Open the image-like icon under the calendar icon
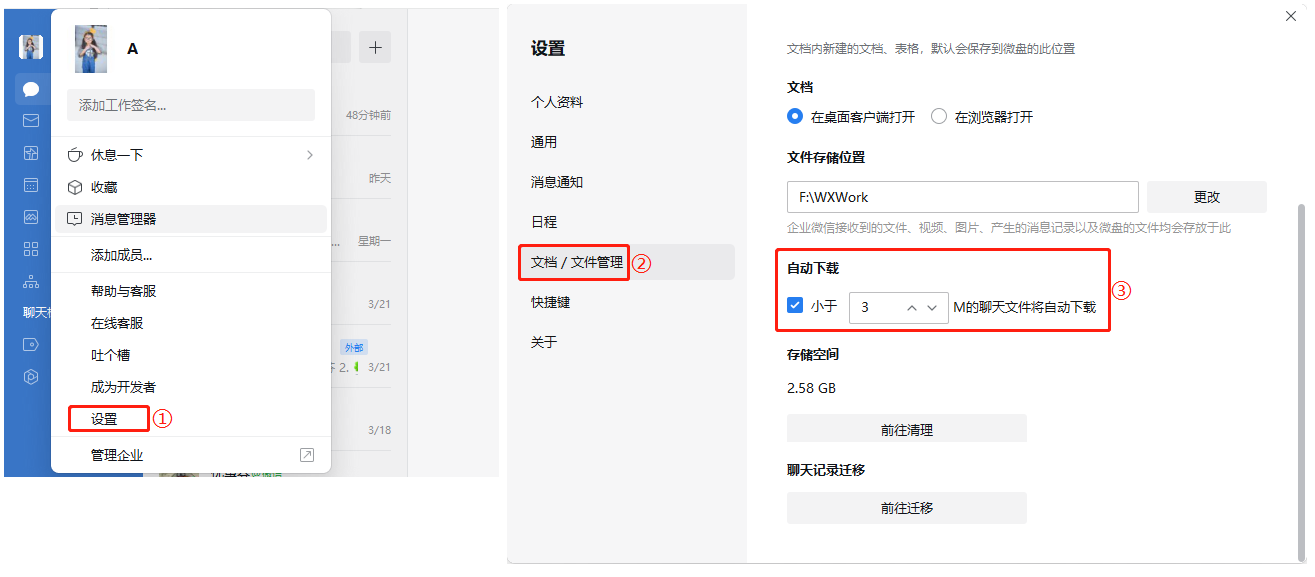The height and width of the screenshot is (577, 1315). tap(31, 217)
